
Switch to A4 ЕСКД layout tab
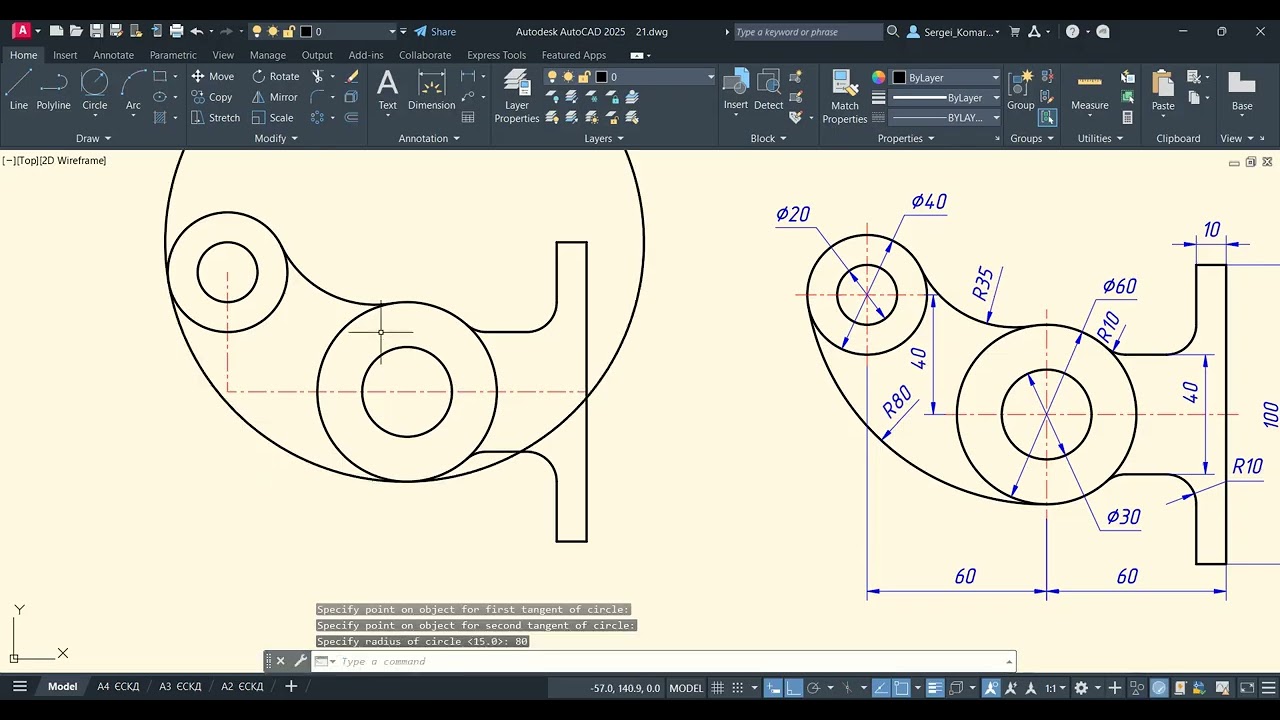pyautogui.click(x=118, y=687)
